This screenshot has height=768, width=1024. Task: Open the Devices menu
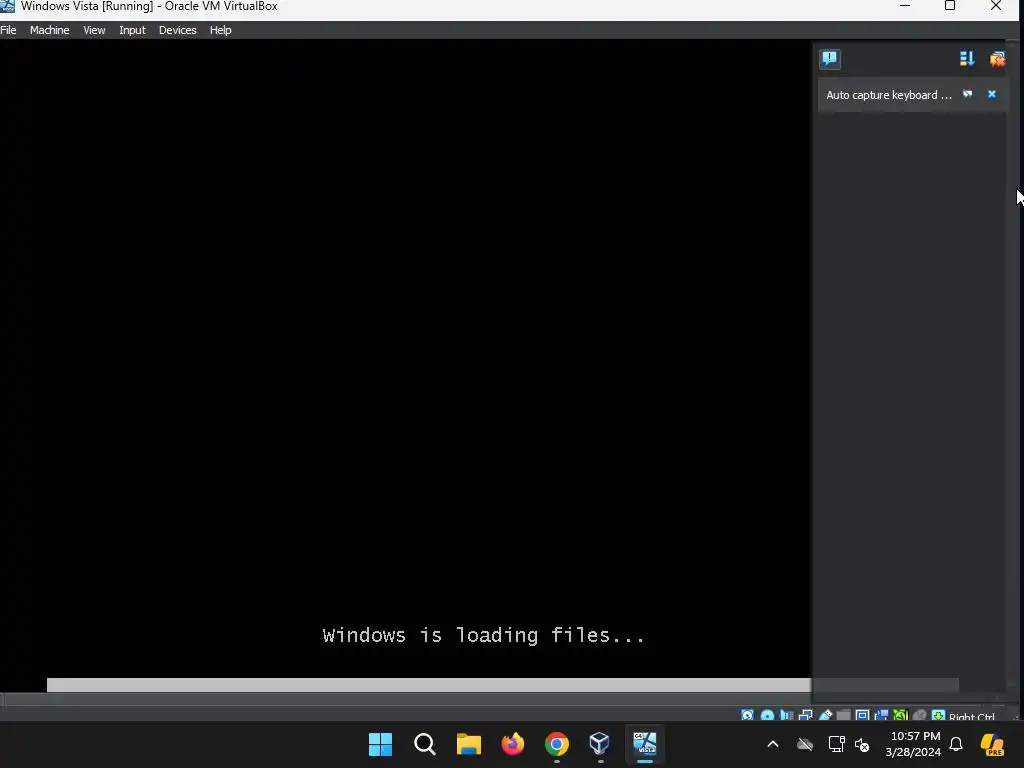click(178, 30)
